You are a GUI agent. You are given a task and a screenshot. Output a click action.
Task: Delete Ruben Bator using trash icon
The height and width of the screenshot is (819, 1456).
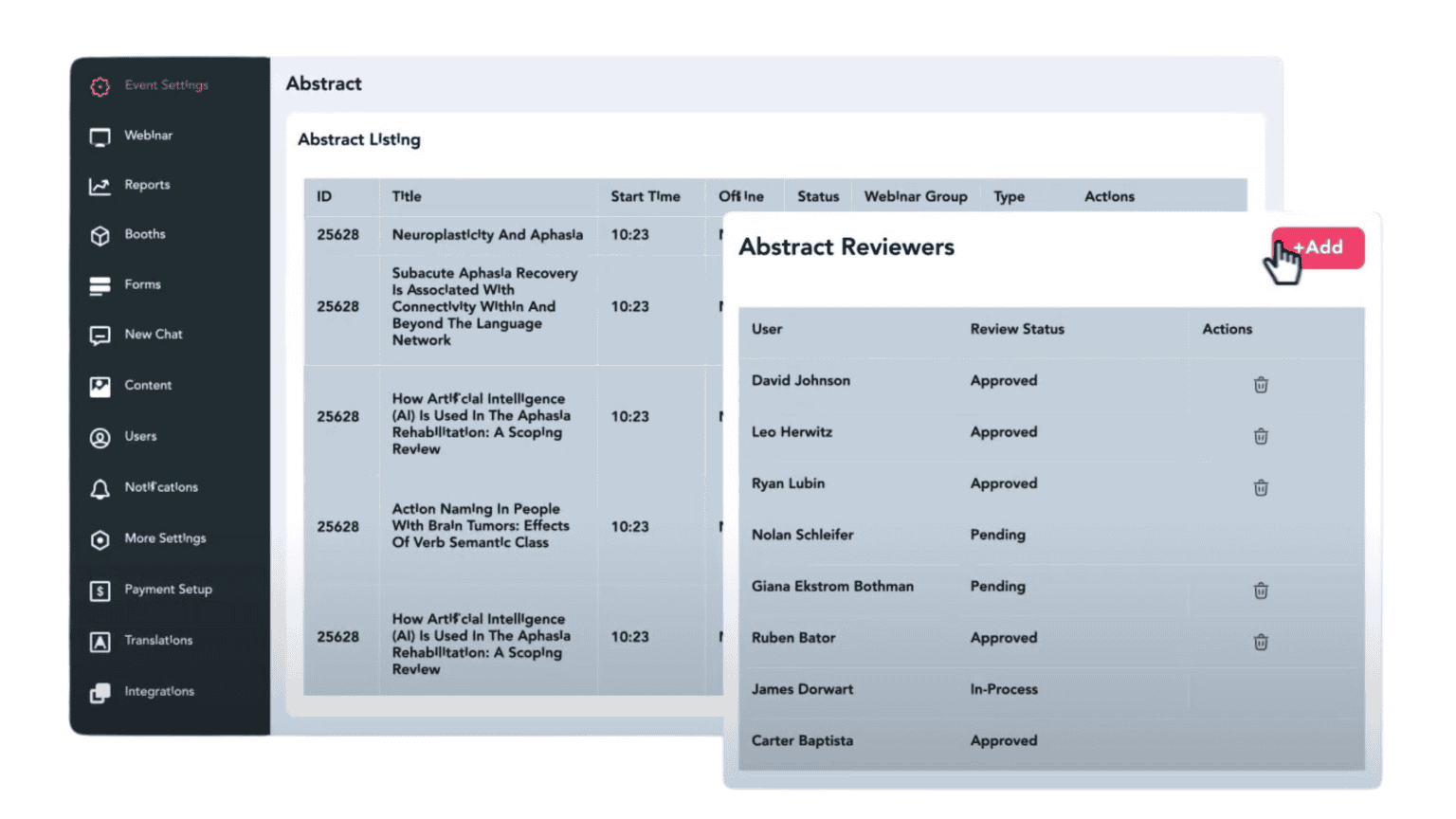pyautogui.click(x=1261, y=641)
